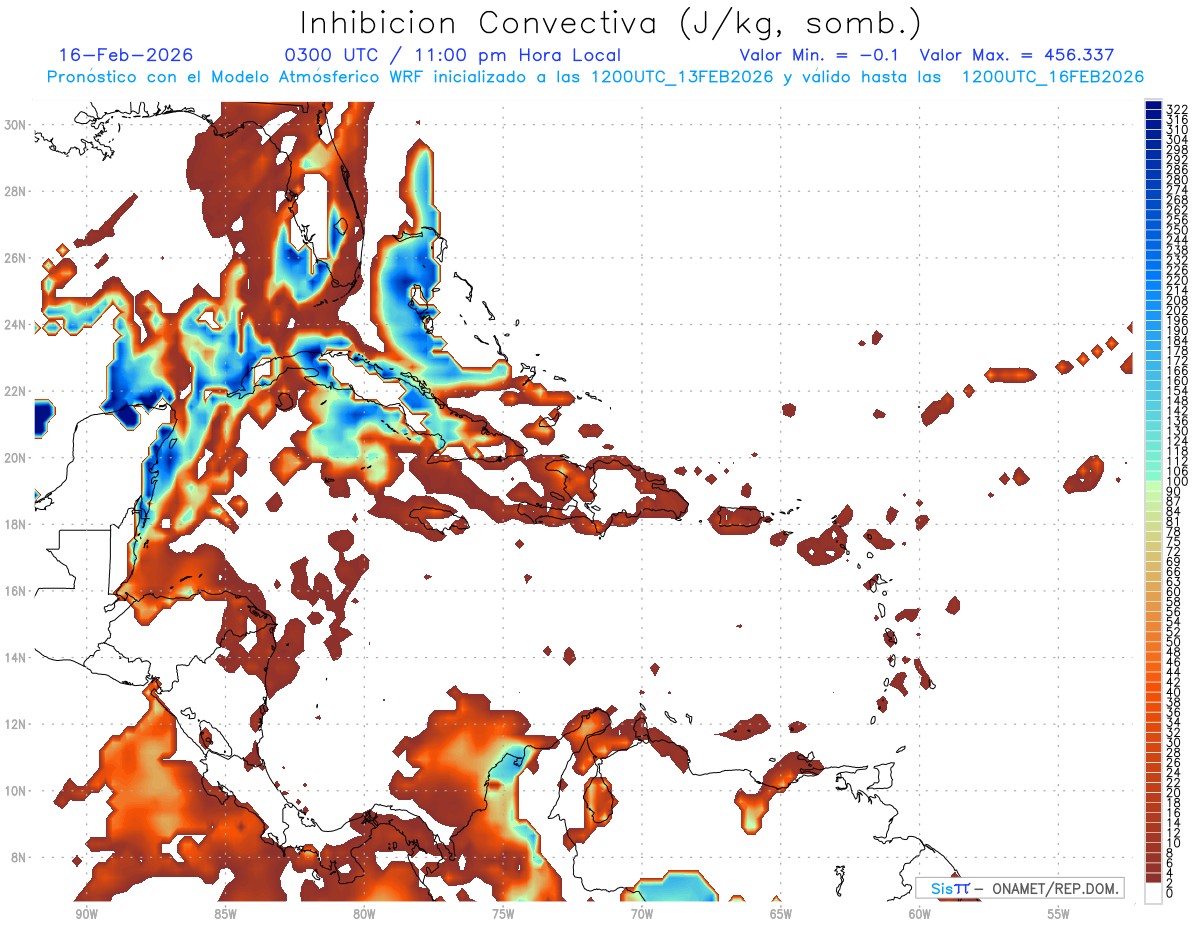Pick the darkest blue swatch atop the color bar
This screenshot has height=927, width=1200.
(x=1153, y=105)
